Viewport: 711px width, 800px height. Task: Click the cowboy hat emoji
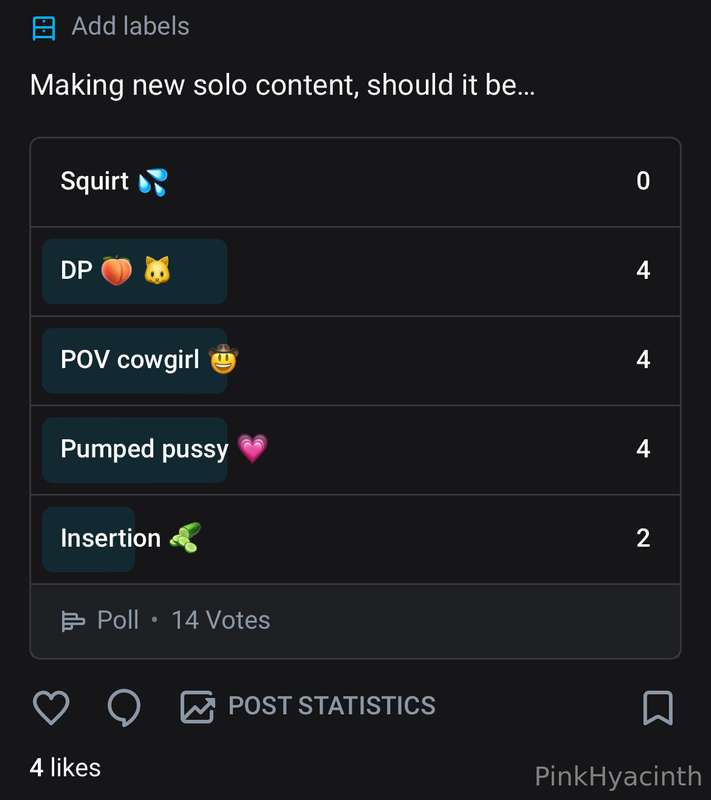(223, 360)
